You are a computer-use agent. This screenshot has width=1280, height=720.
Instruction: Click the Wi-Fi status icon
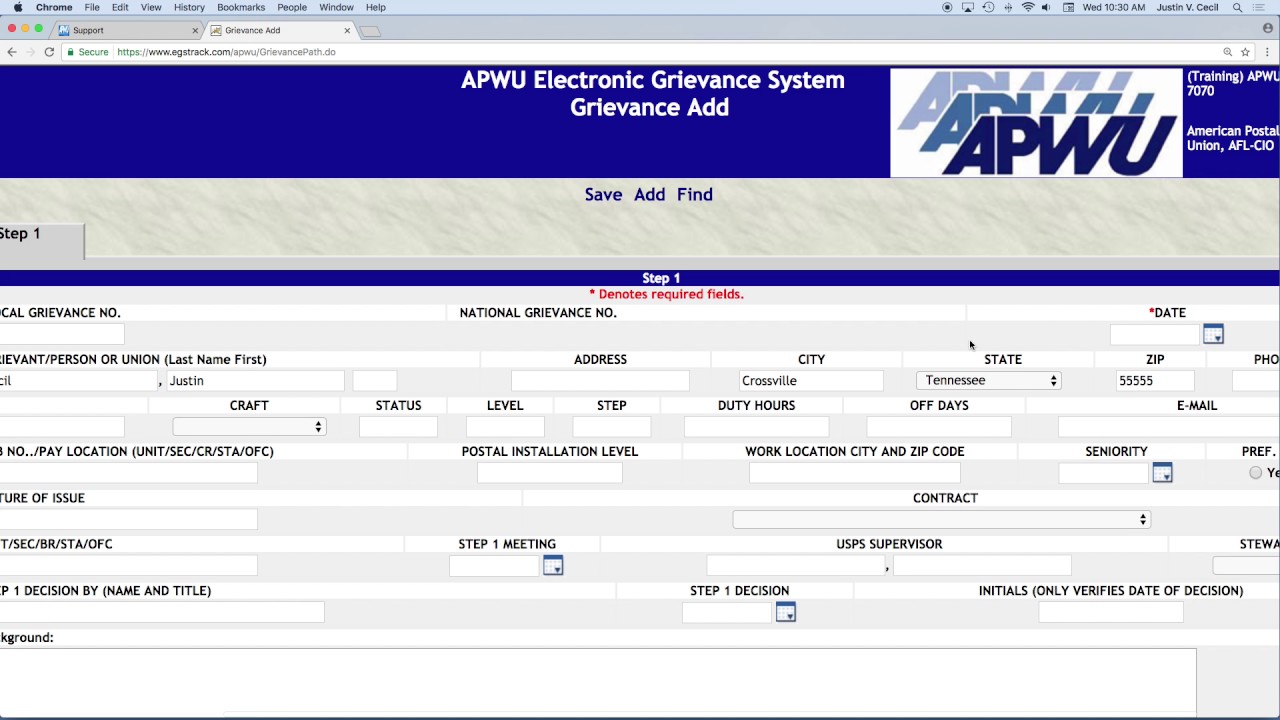(1028, 7)
